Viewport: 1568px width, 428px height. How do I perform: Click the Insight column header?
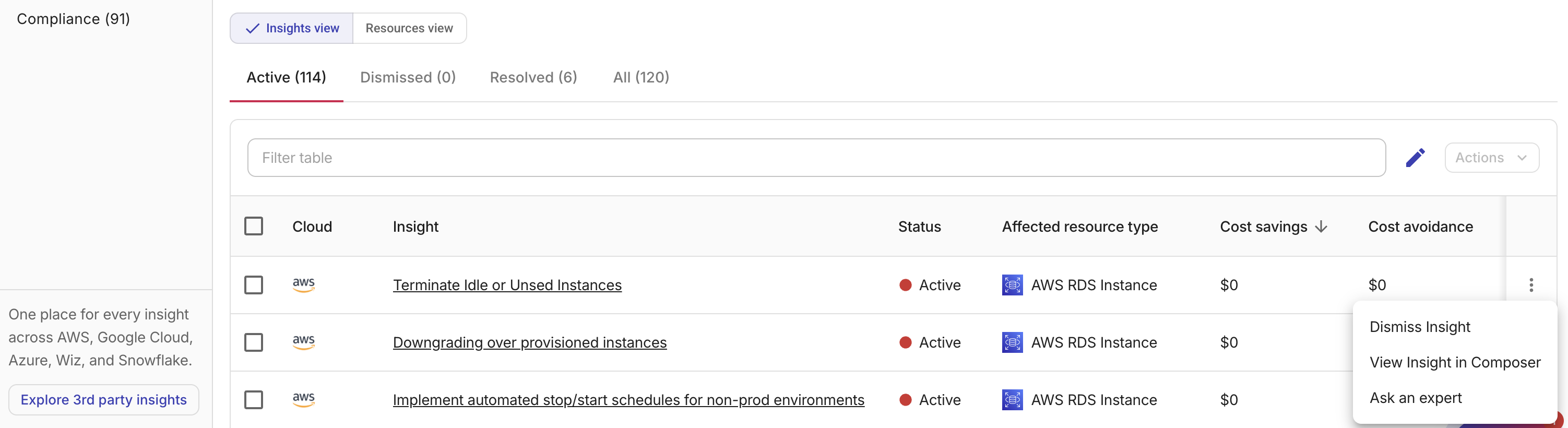(415, 227)
